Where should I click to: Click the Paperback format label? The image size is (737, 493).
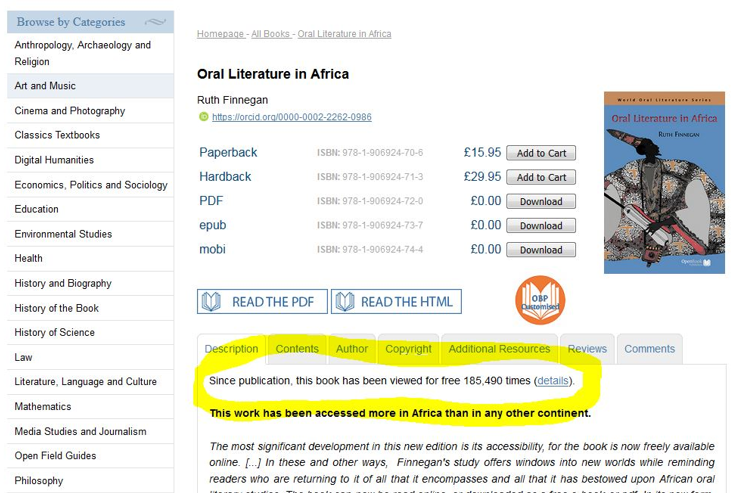coord(228,153)
